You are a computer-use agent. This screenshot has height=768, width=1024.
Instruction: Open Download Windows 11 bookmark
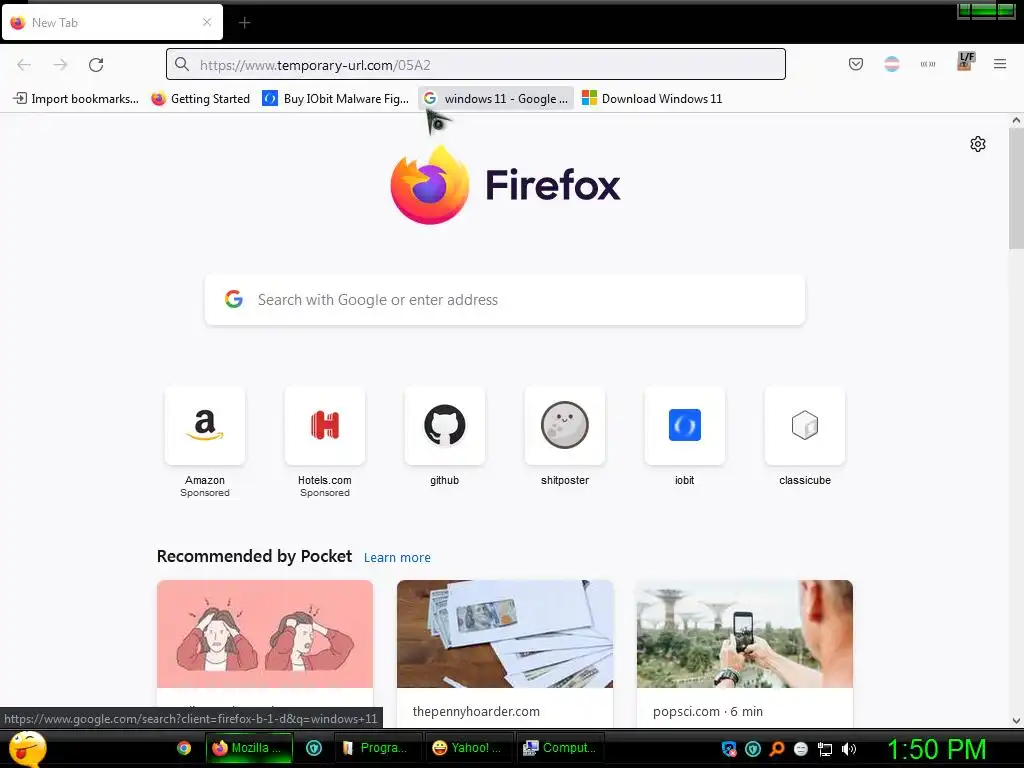652,99
